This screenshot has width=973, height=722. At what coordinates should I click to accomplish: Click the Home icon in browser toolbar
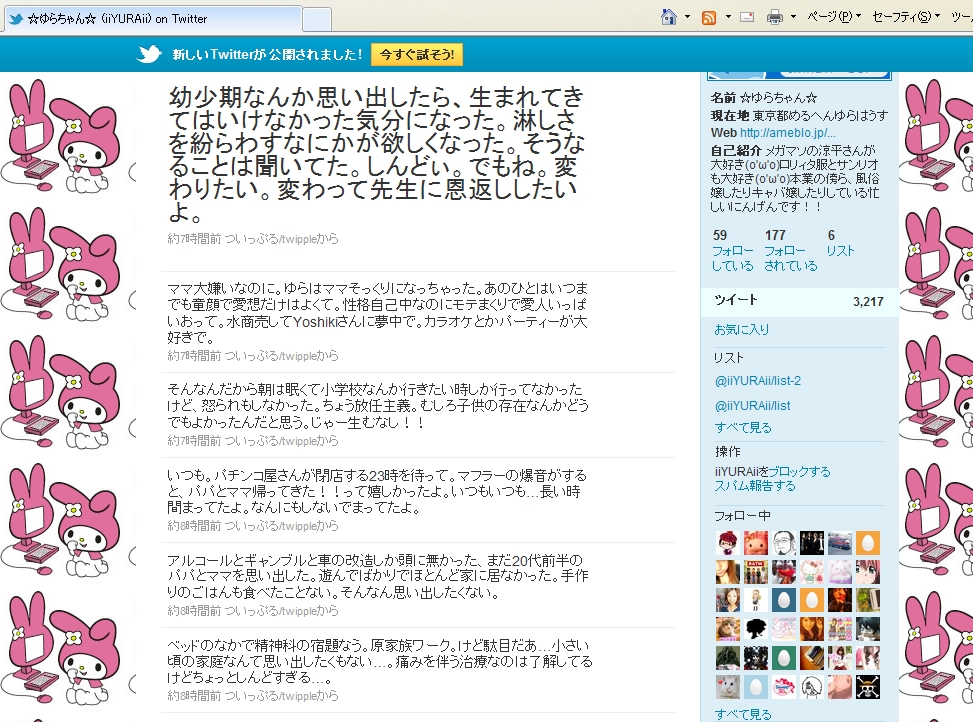click(669, 17)
